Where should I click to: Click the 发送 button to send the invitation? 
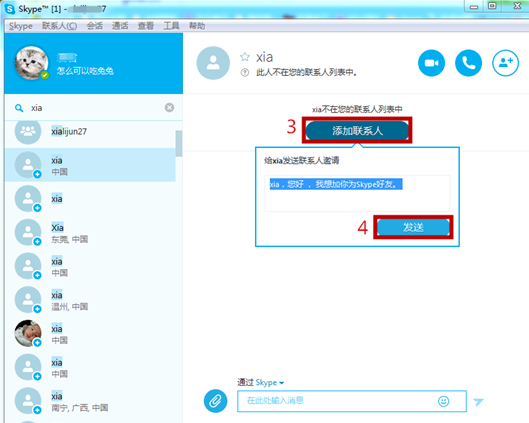(413, 227)
